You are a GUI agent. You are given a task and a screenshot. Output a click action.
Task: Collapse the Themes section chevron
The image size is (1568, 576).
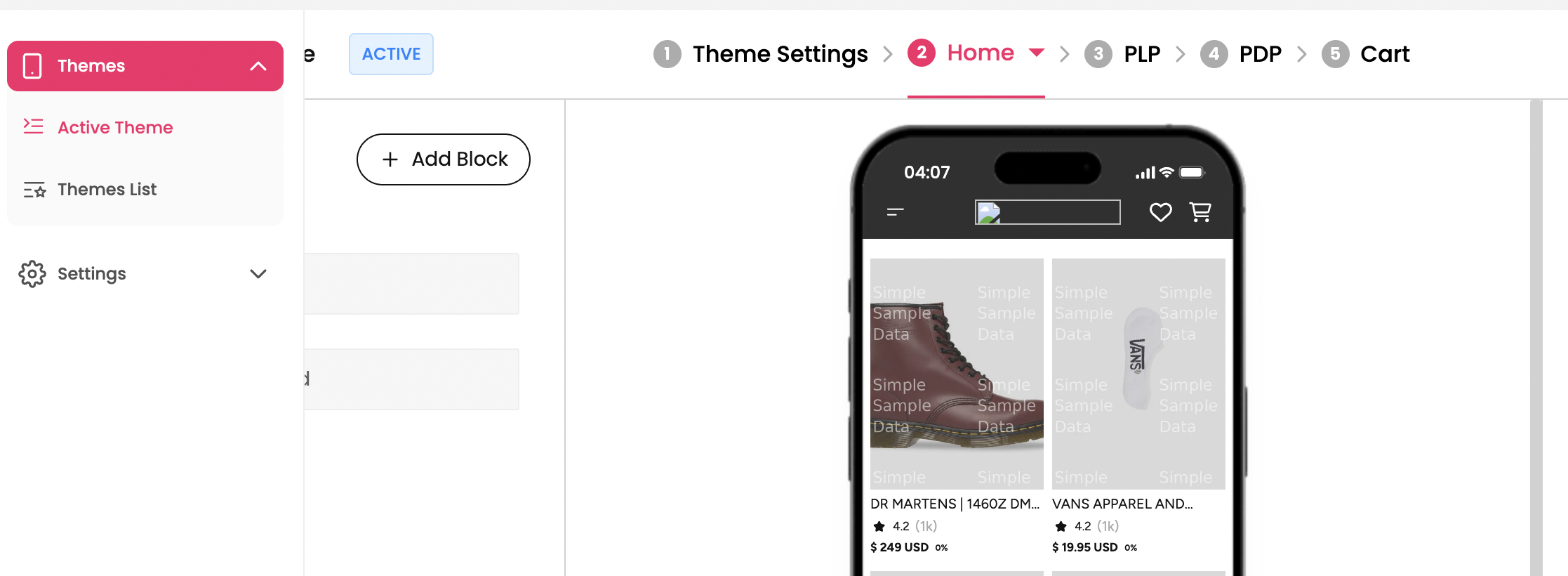258,66
